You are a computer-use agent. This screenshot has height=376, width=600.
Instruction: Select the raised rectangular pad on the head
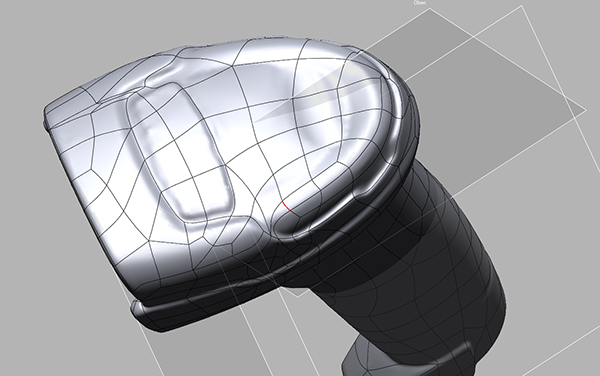180,152
